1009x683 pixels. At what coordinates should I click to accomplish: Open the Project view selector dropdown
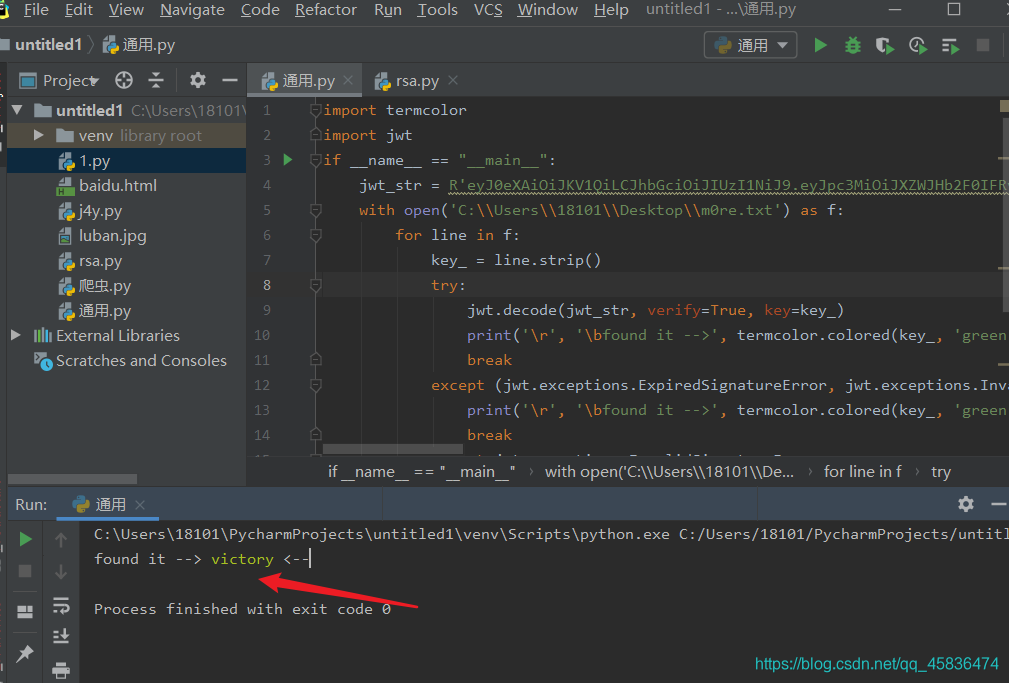click(x=59, y=80)
